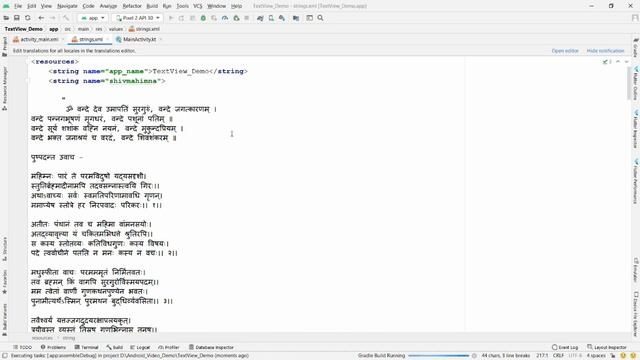The image size is (640, 360).
Task: Click the Sync Project with Gradle Files icon
Action: click(260, 18)
